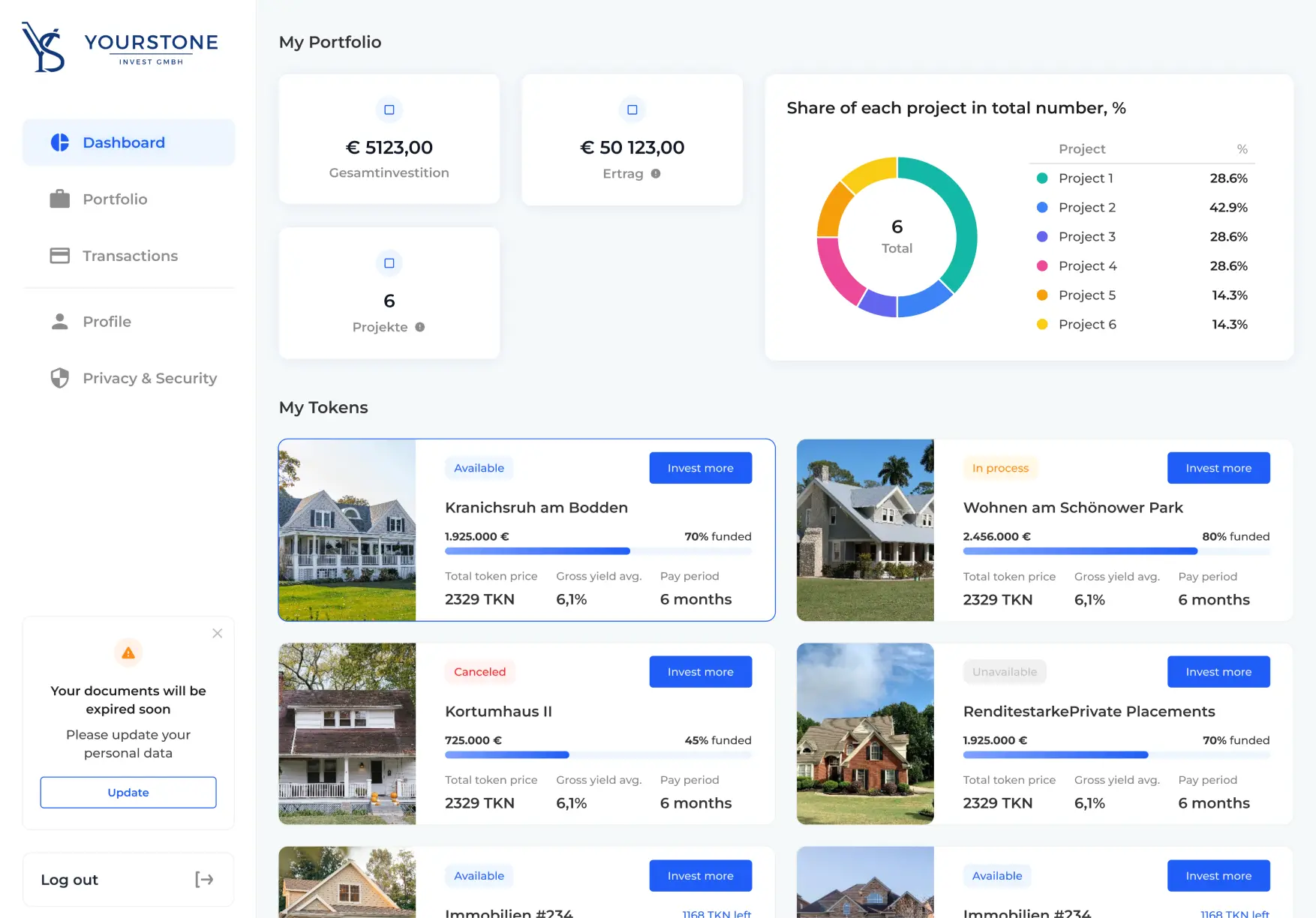Screen dimensions: 1316x918
Task: Select the Dashboard icon in sidebar
Action: coord(60,142)
